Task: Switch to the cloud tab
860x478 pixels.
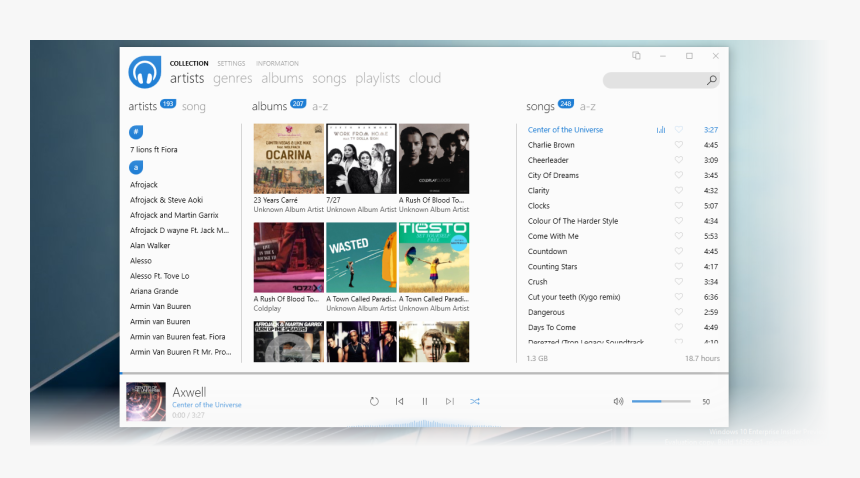Action: click(425, 78)
